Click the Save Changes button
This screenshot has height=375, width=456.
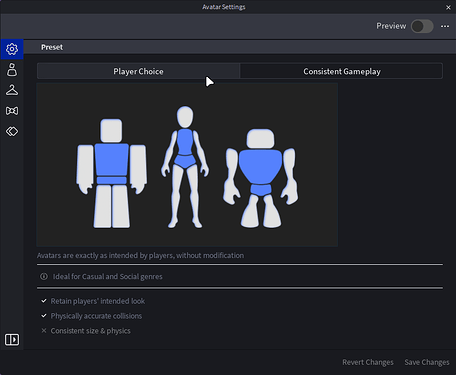click(427, 362)
